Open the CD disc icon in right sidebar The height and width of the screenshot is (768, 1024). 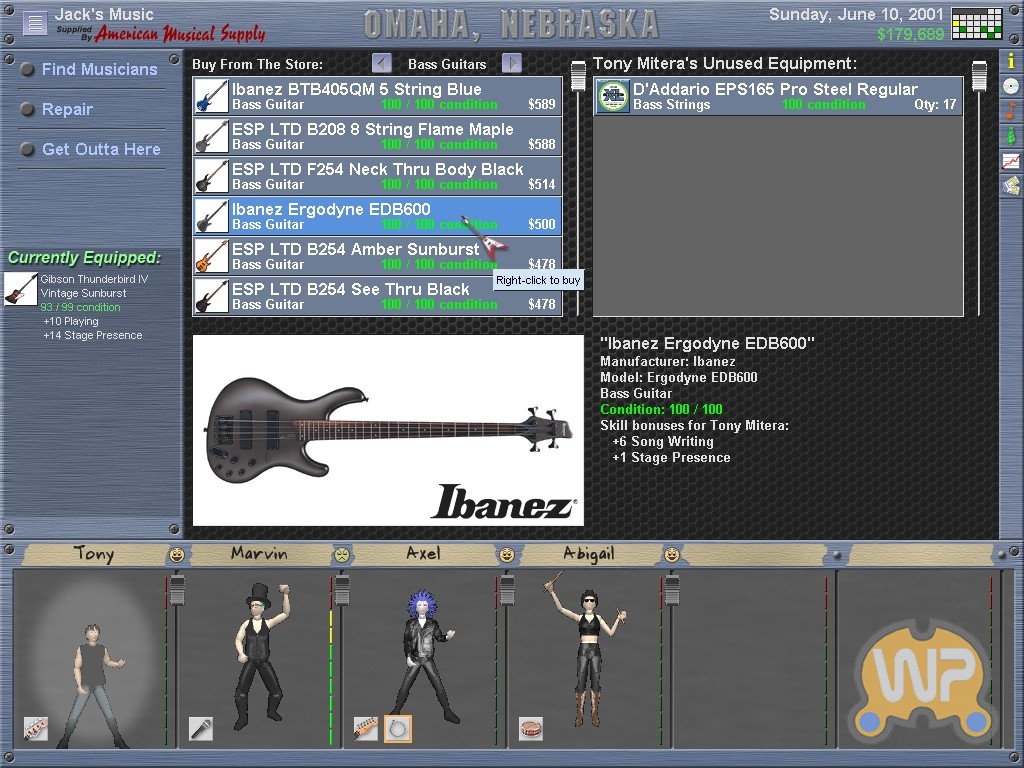tap(1011, 86)
